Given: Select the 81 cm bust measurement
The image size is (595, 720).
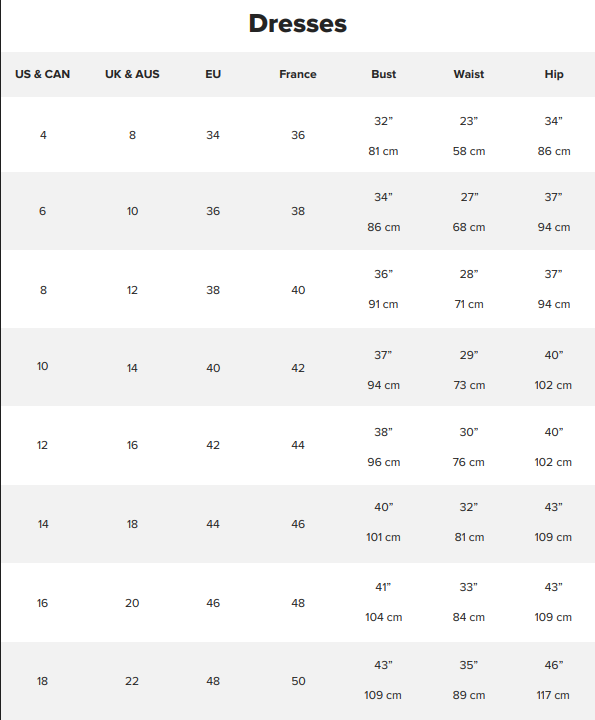Looking at the screenshot, I should (383, 151).
